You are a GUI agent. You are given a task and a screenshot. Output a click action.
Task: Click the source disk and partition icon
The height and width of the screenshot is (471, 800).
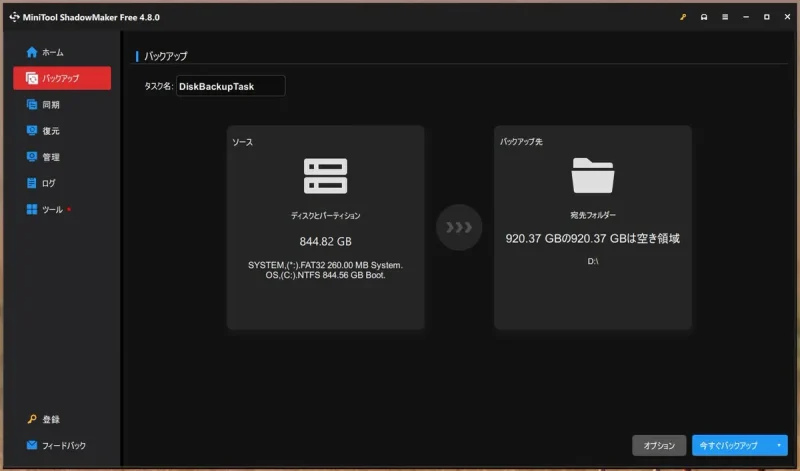click(x=325, y=176)
